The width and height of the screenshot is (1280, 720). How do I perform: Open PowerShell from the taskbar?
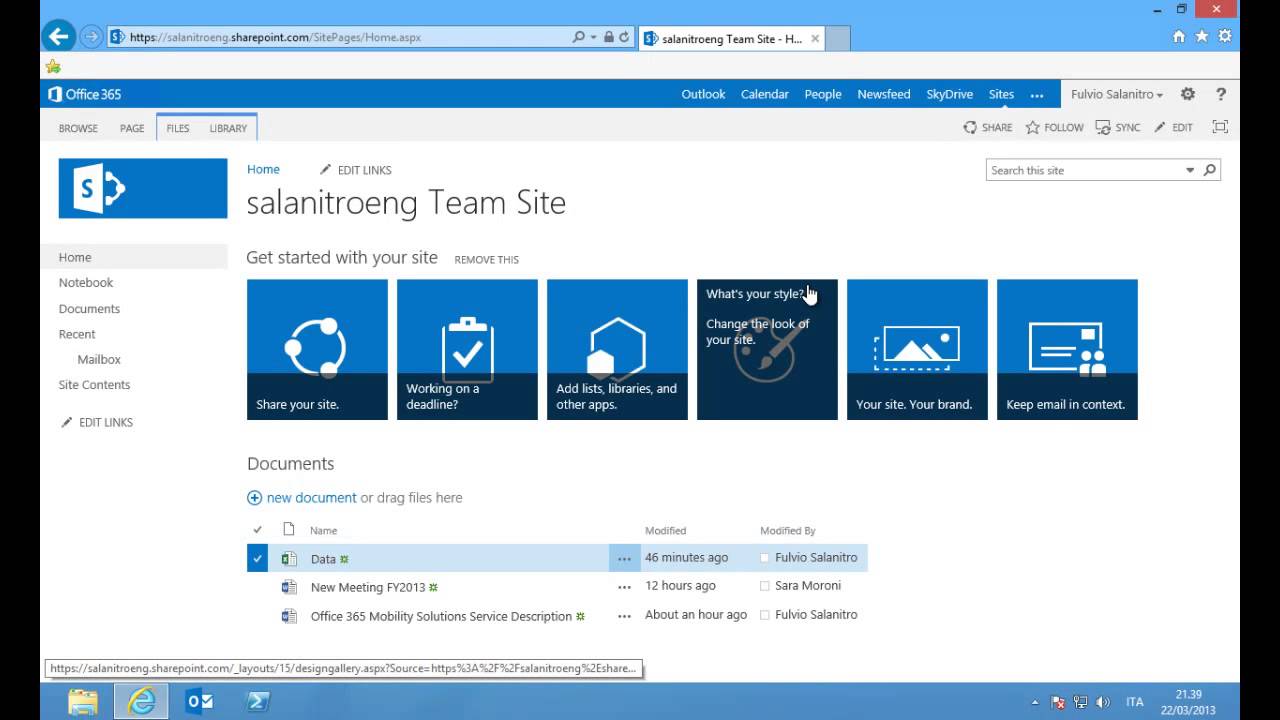(258, 702)
